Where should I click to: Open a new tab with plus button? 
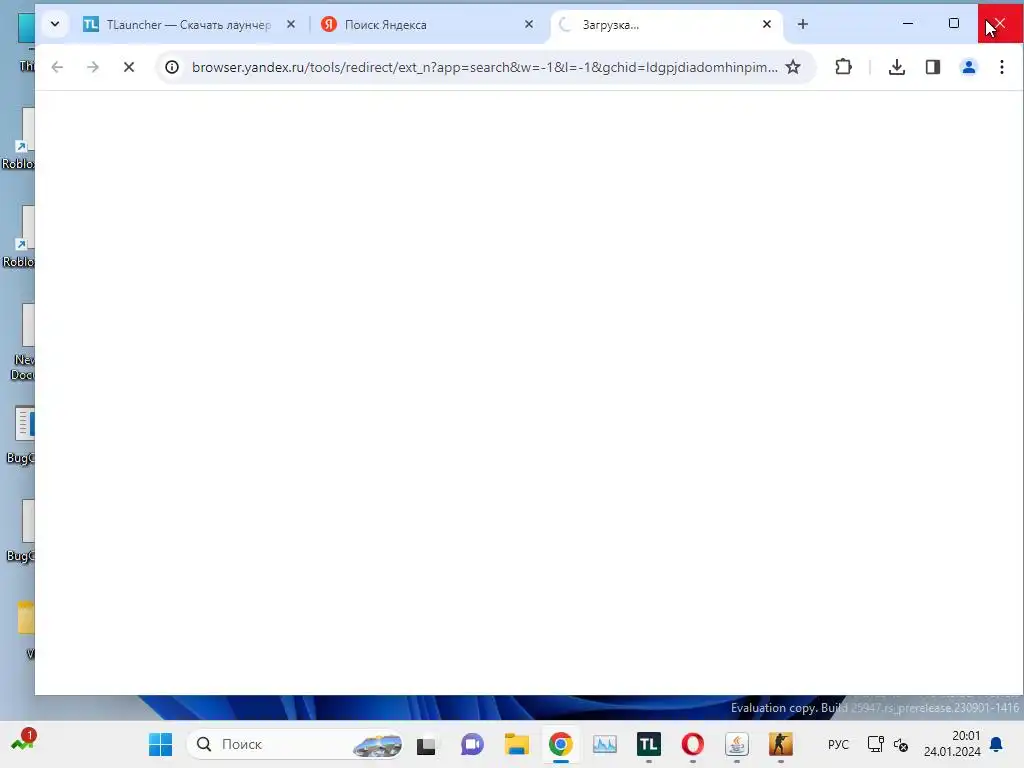(x=803, y=24)
